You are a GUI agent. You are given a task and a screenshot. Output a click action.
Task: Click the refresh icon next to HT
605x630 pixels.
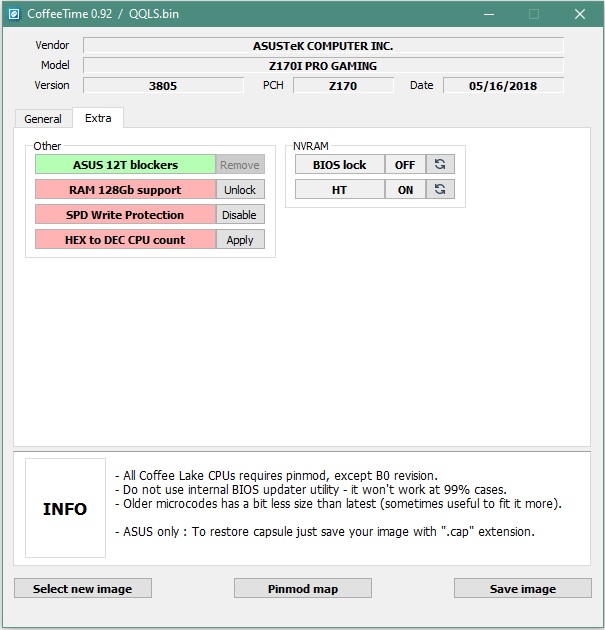point(440,189)
